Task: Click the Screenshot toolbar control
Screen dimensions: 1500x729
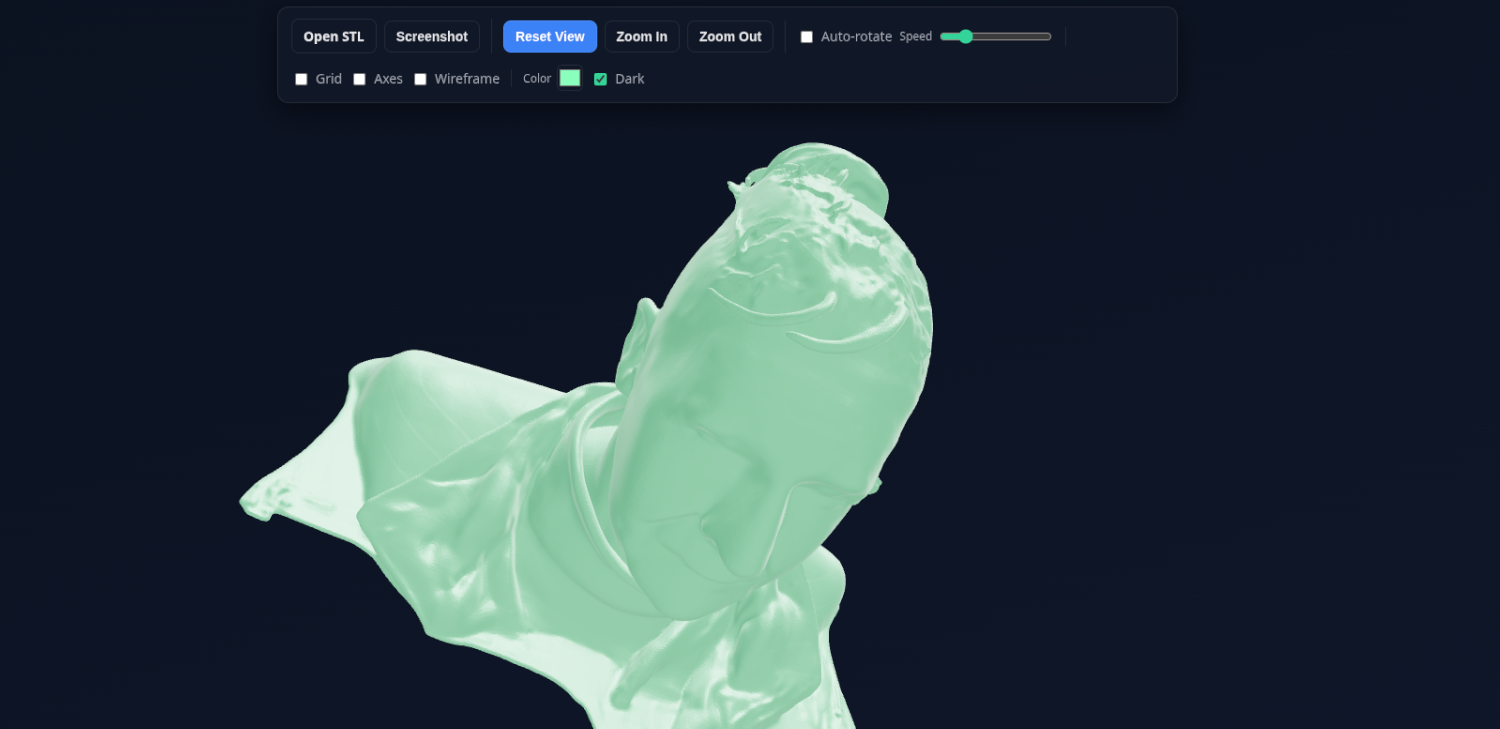Action: click(x=431, y=36)
